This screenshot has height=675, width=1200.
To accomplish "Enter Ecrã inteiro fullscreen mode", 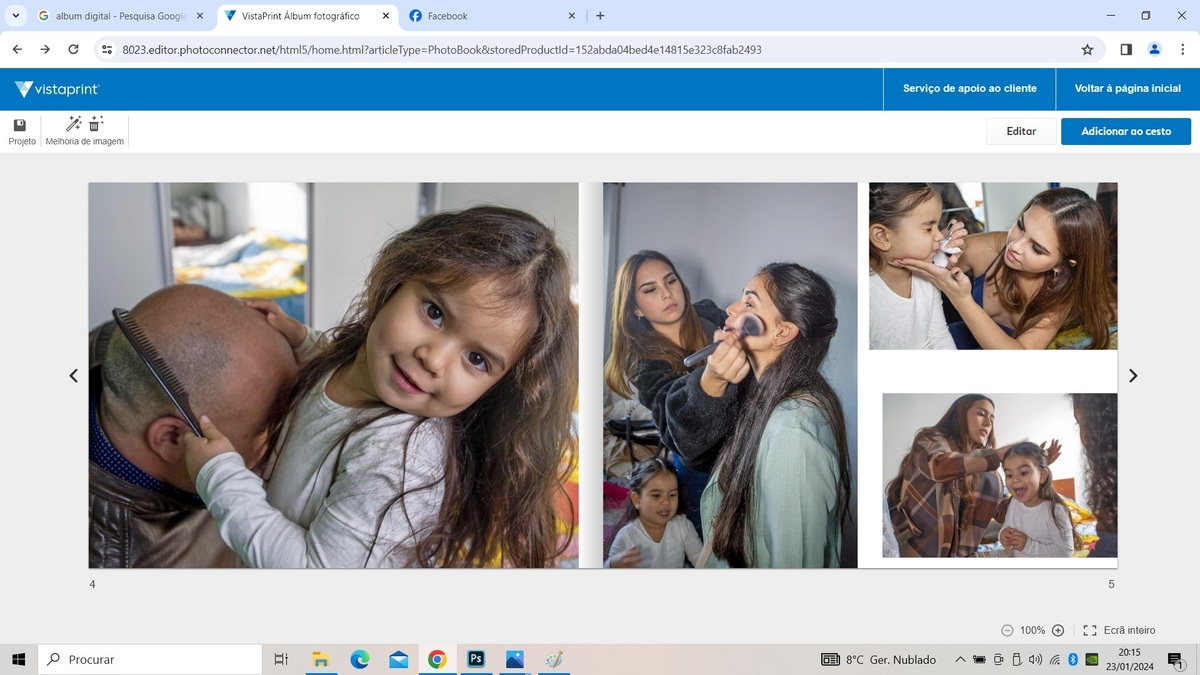I will (1119, 630).
